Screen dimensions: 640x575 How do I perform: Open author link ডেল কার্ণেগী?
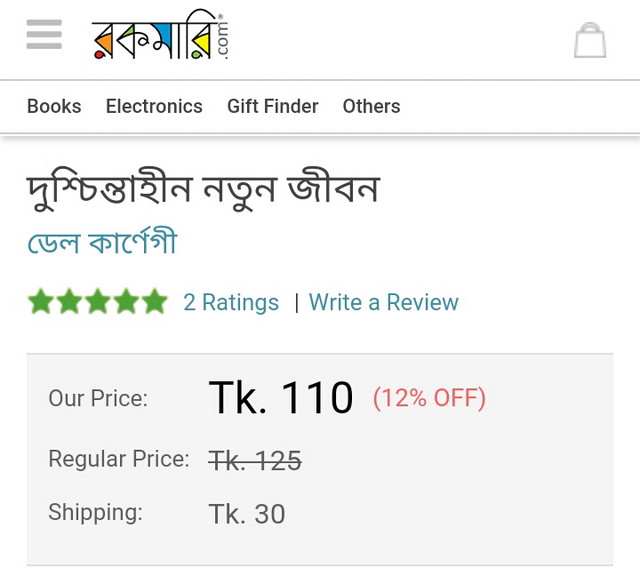(102, 243)
